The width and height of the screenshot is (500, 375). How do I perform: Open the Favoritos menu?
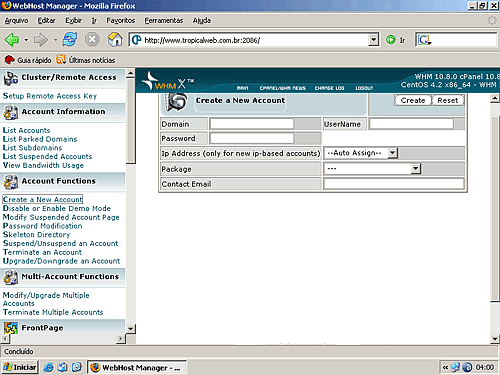pos(121,21)
